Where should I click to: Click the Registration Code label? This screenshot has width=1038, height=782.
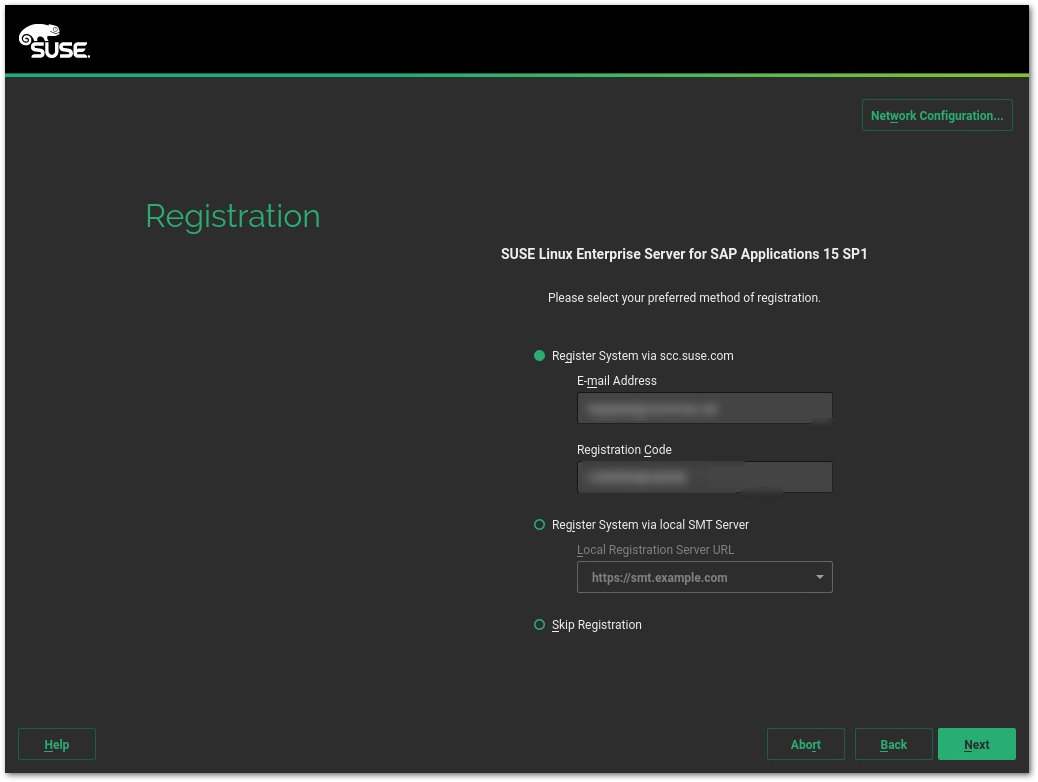(624, 450)
